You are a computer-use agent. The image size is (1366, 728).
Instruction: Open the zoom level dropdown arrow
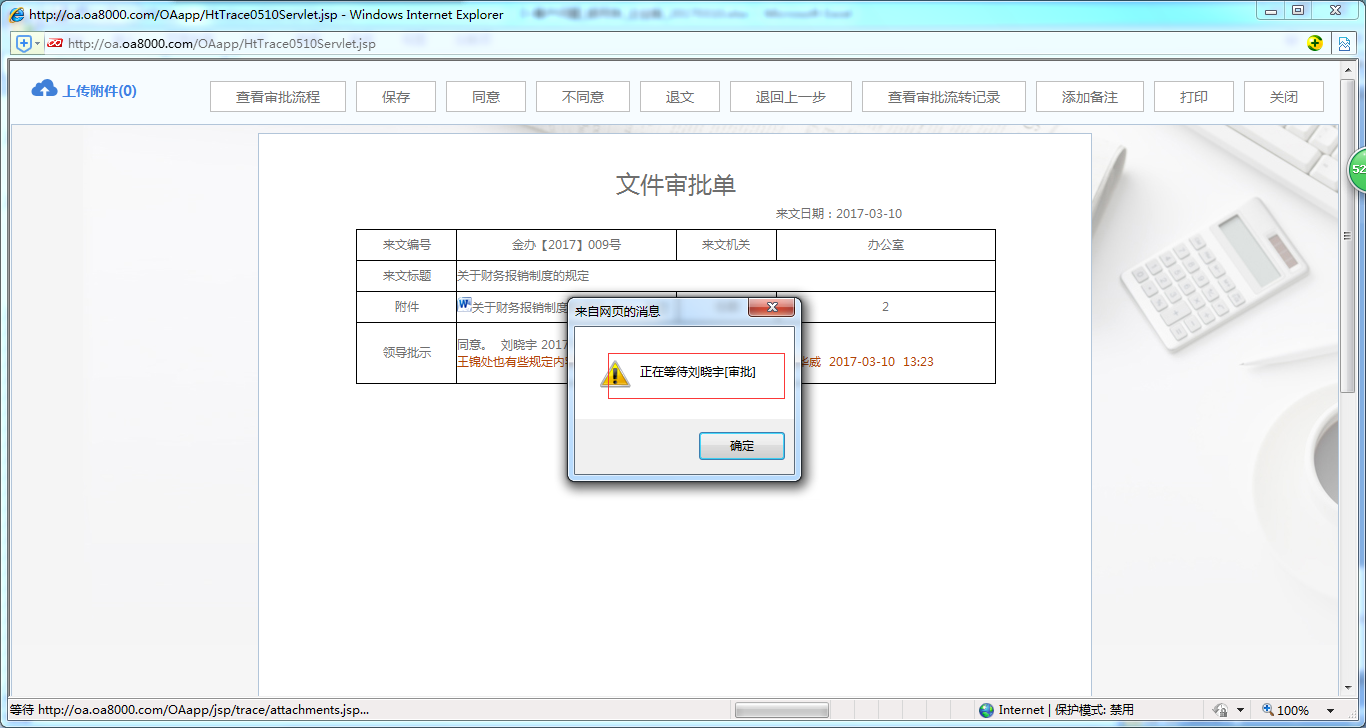coord(1331,711)
